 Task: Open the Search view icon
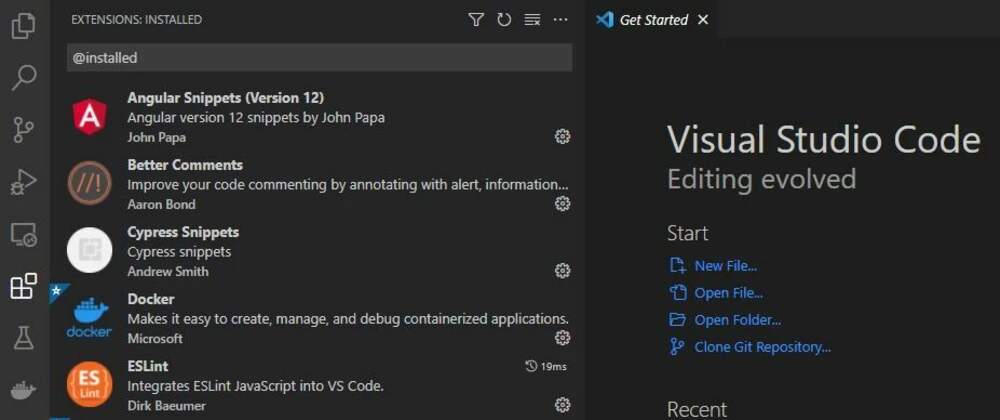point(24,78)
